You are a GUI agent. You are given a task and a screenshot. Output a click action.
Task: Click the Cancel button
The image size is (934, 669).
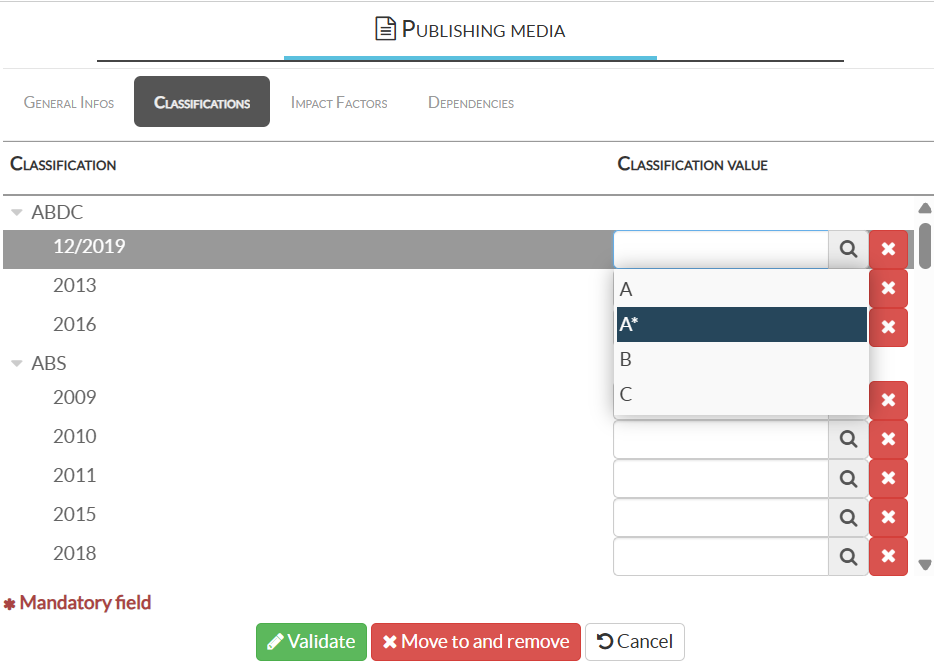point(634,641)
